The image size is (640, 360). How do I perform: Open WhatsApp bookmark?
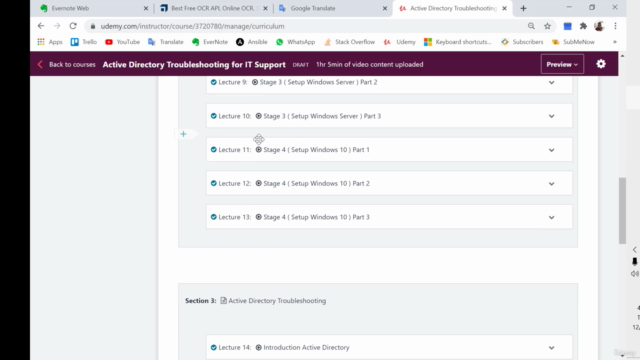tap(295, 42)
